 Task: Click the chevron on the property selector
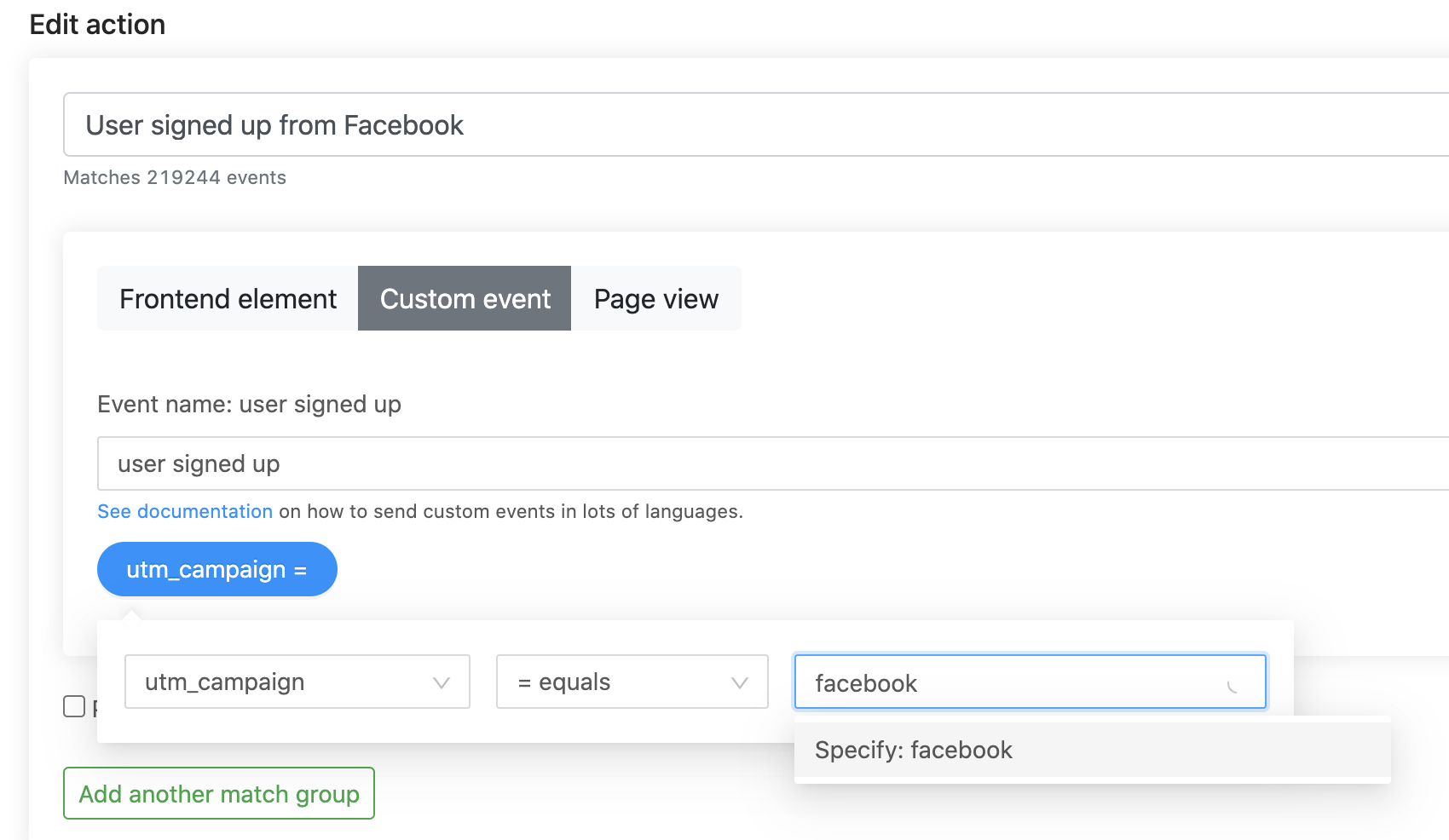pyautogui.click(x=441, y=682)
